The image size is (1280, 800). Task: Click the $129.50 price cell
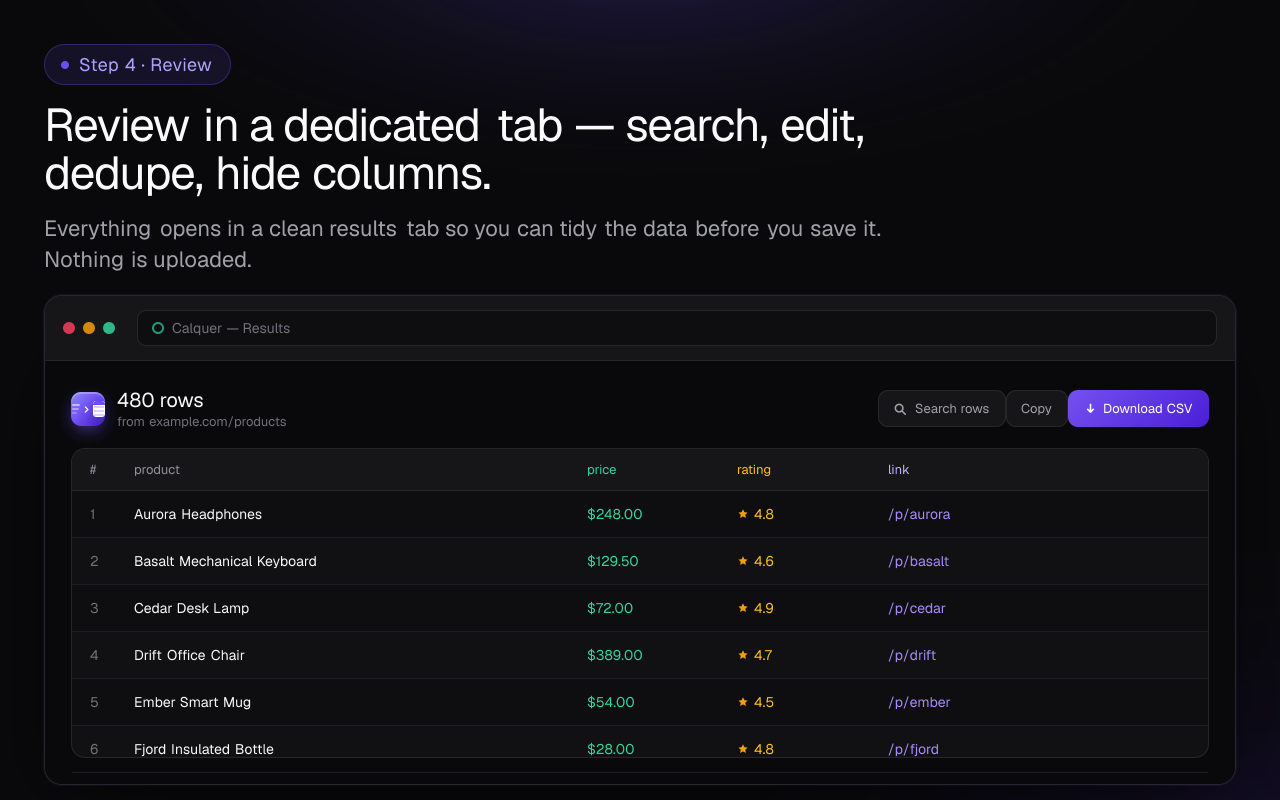tap(613, 561)
